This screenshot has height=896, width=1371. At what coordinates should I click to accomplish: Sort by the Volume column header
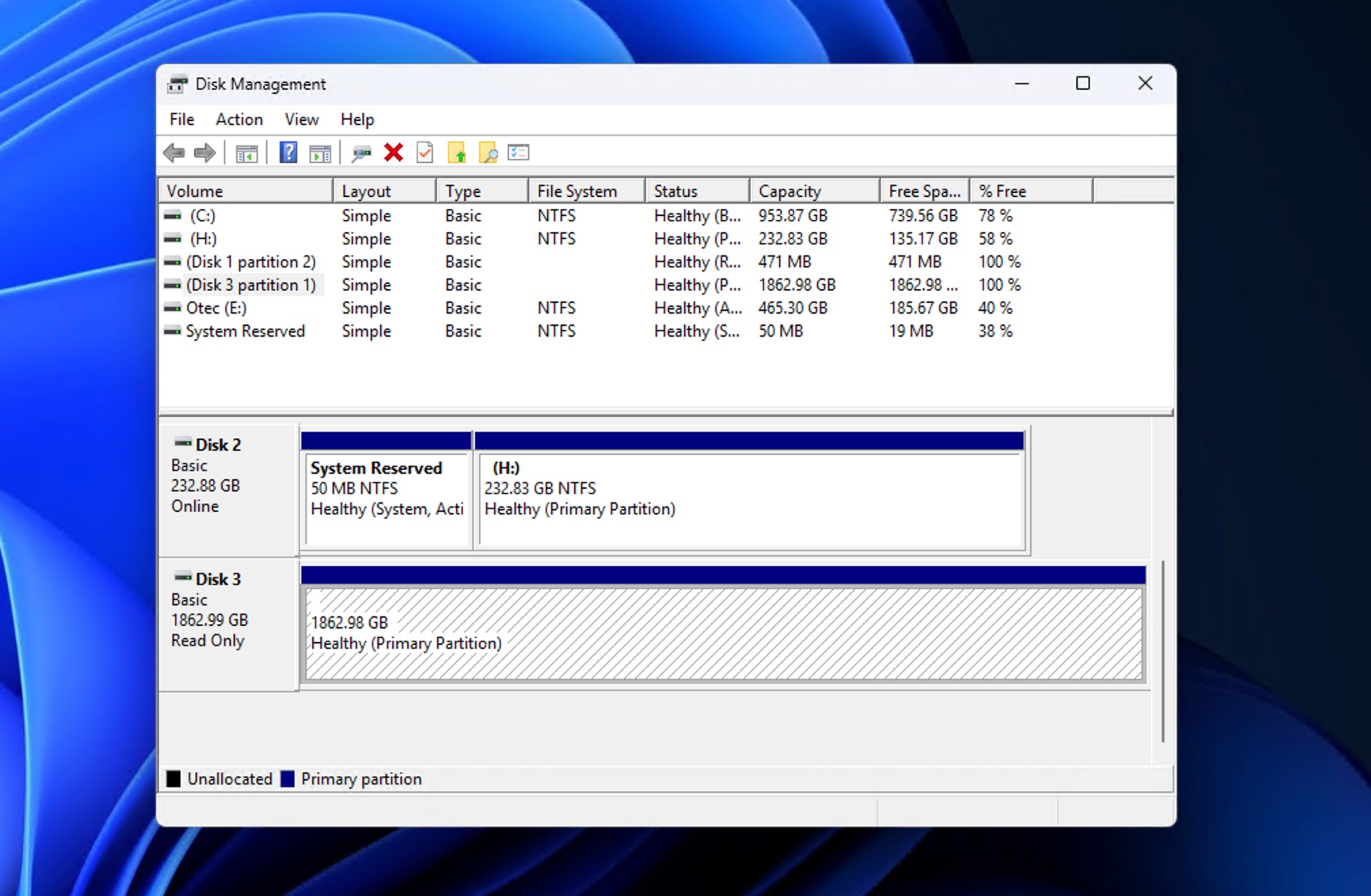[246, 191]
